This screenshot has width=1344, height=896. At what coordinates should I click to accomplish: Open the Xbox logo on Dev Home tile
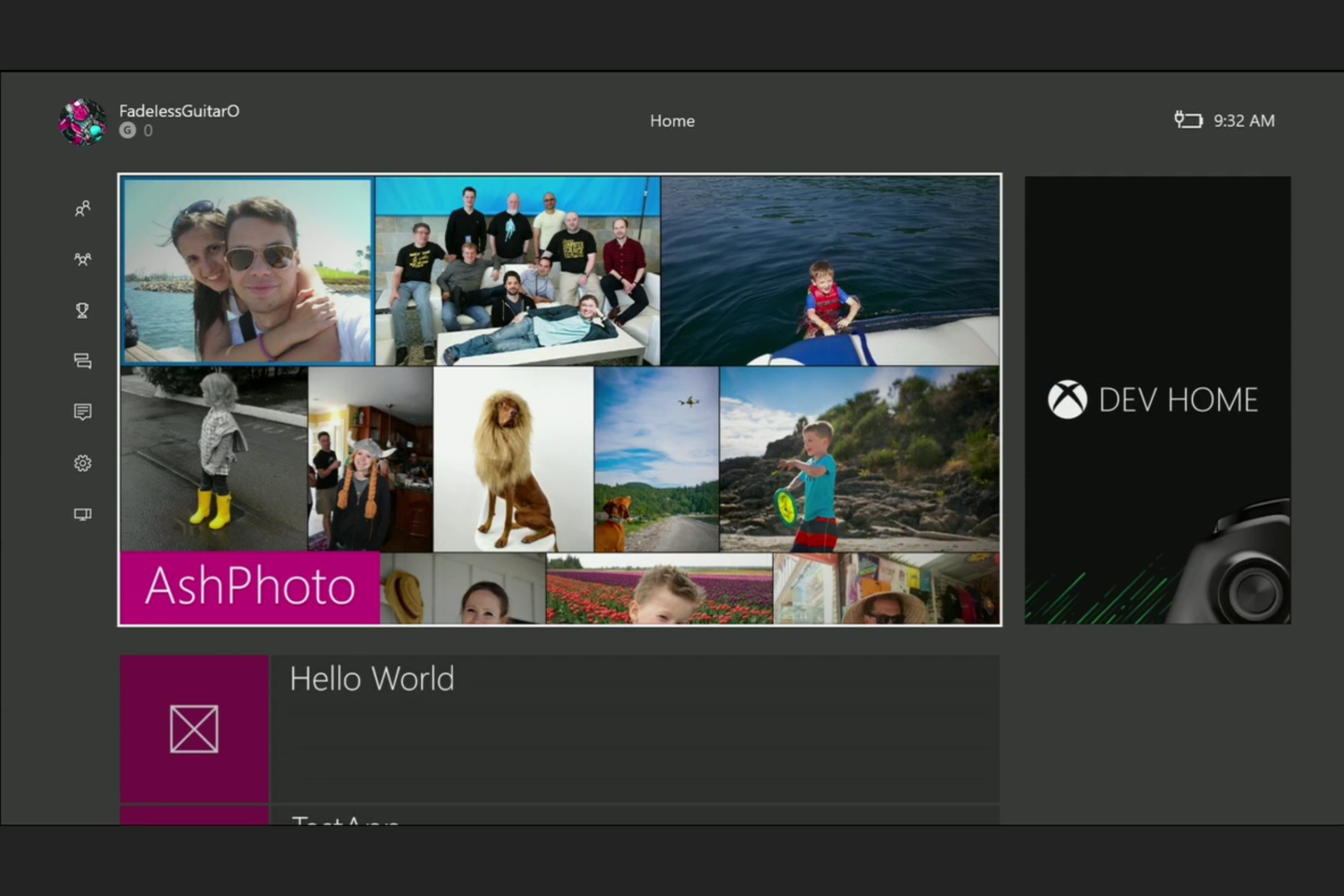point(1066,399)
